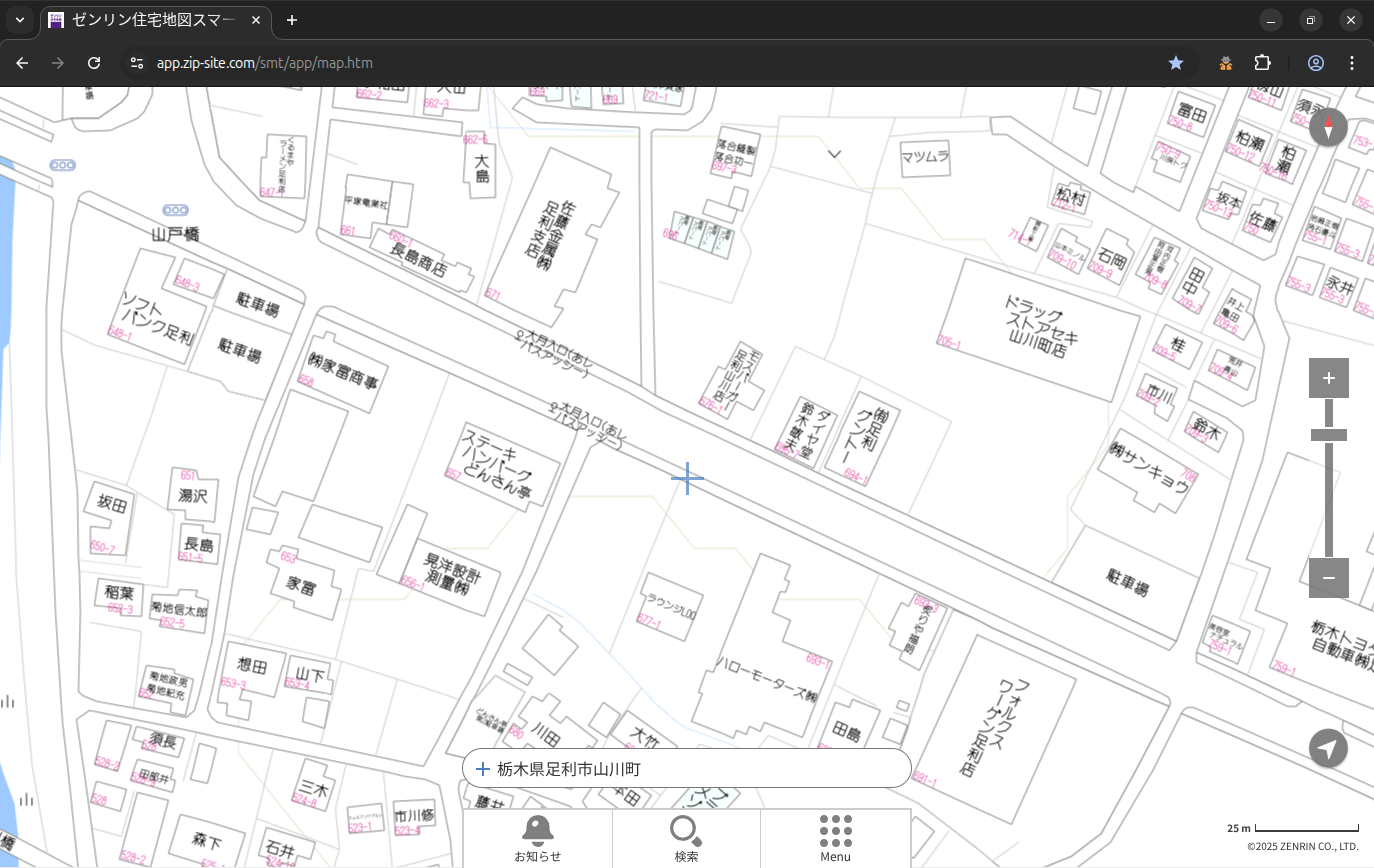Viewport: 1374px width, 868px height.
Task: Click the blue plus beside the address label
Action: click(x=483, y=769)
